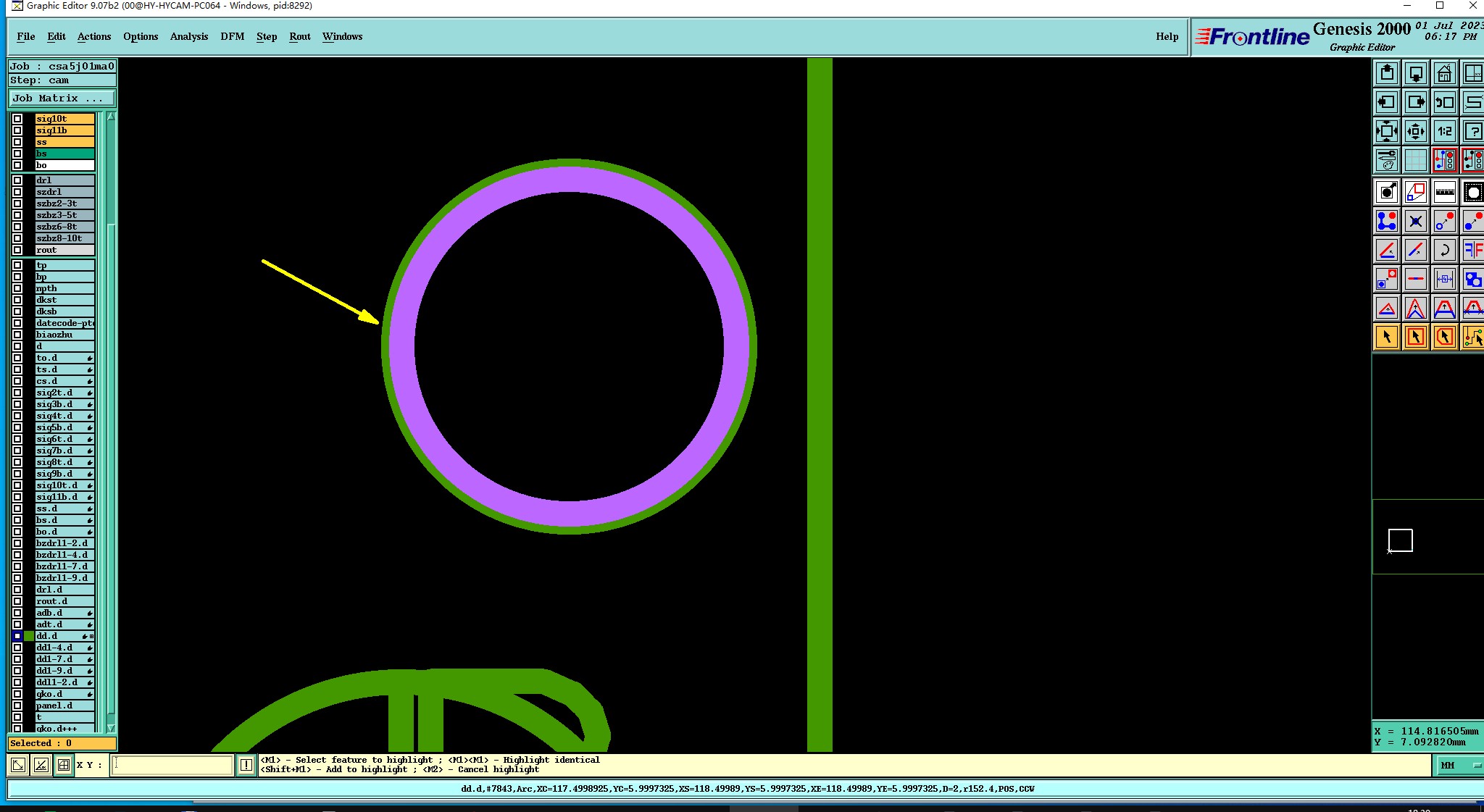Select the ruler measurement tool
The height and width of the screenshot is (812, 1484).
click(x=1444, y=193)
